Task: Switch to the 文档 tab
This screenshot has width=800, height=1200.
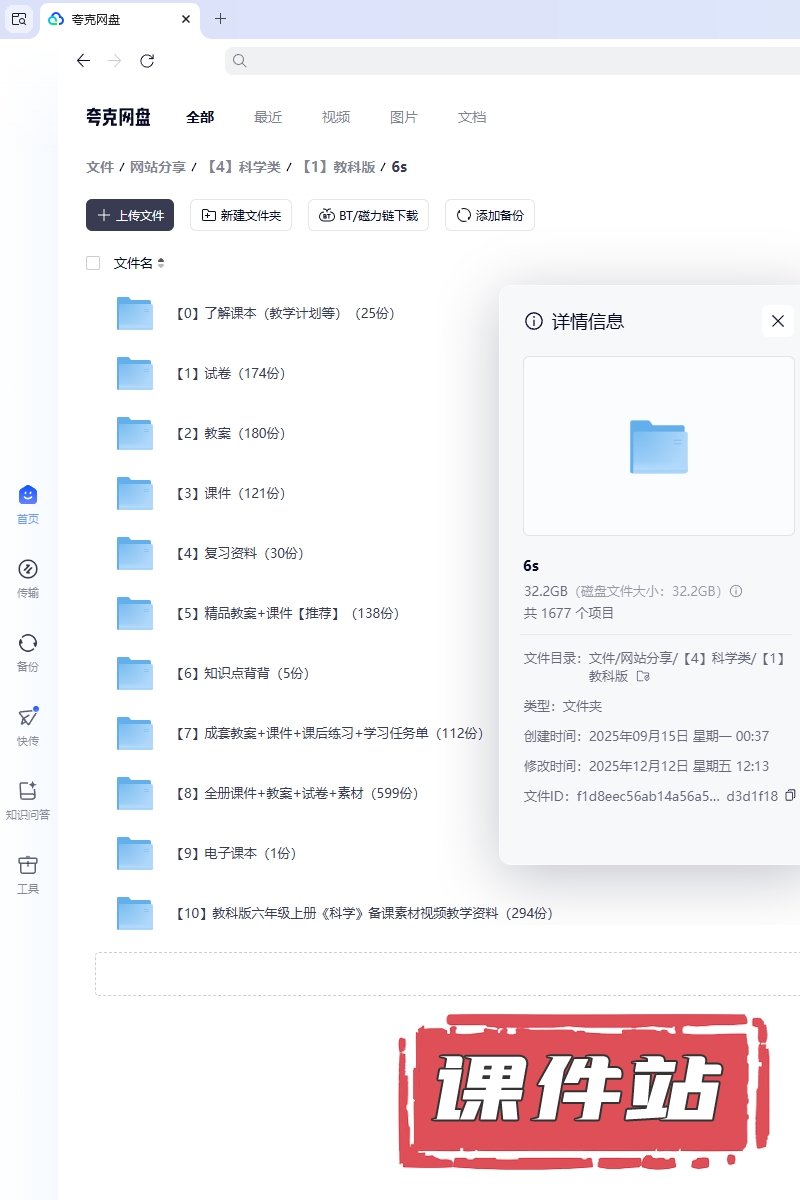Action: click(472, 117)
